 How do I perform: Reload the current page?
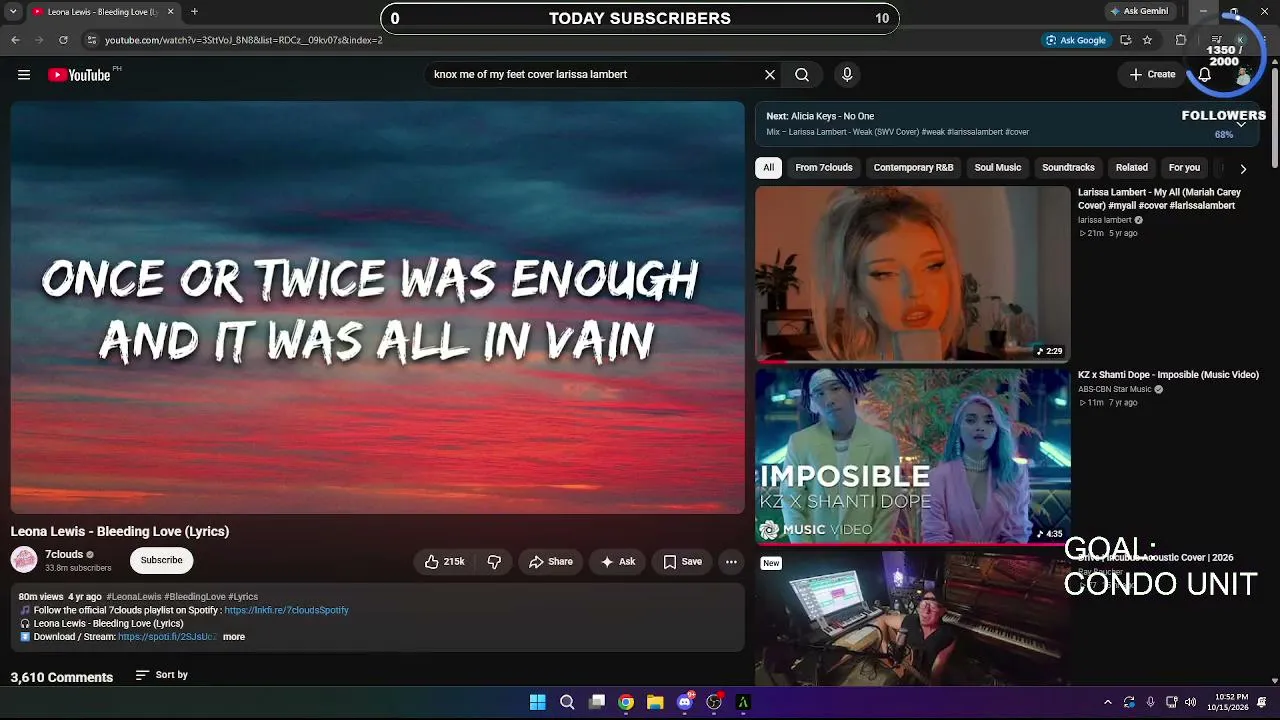pyautogui.click(x=63, y=40)
